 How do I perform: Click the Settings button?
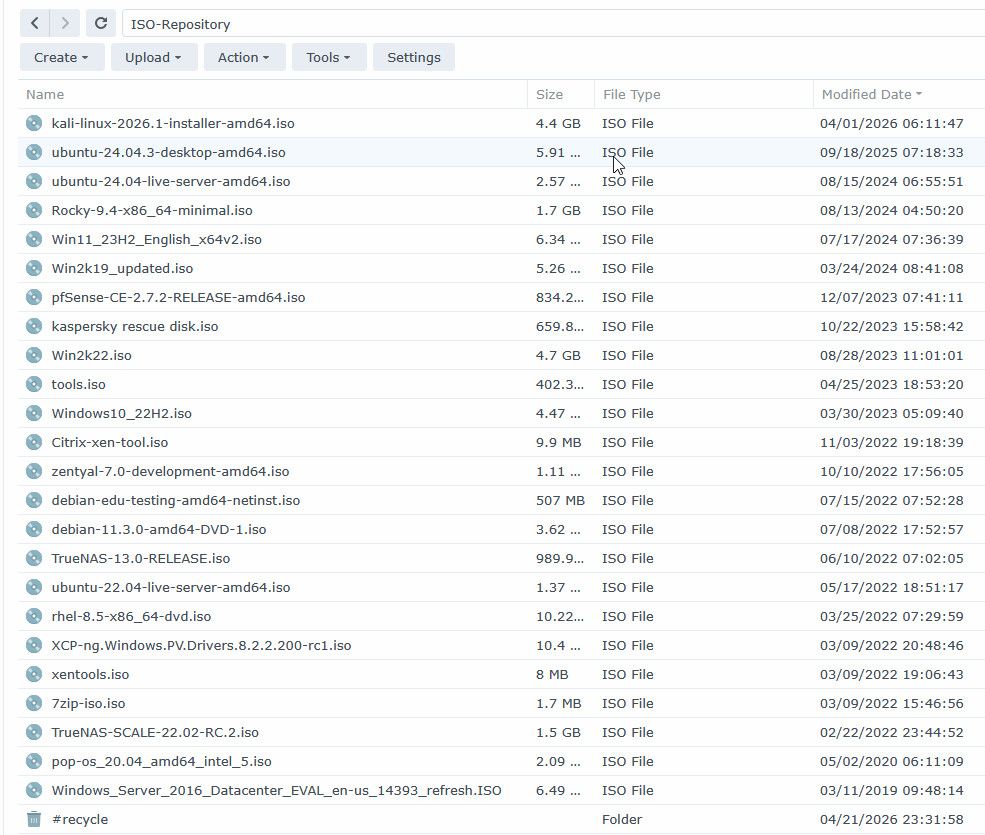pos(413,57)
